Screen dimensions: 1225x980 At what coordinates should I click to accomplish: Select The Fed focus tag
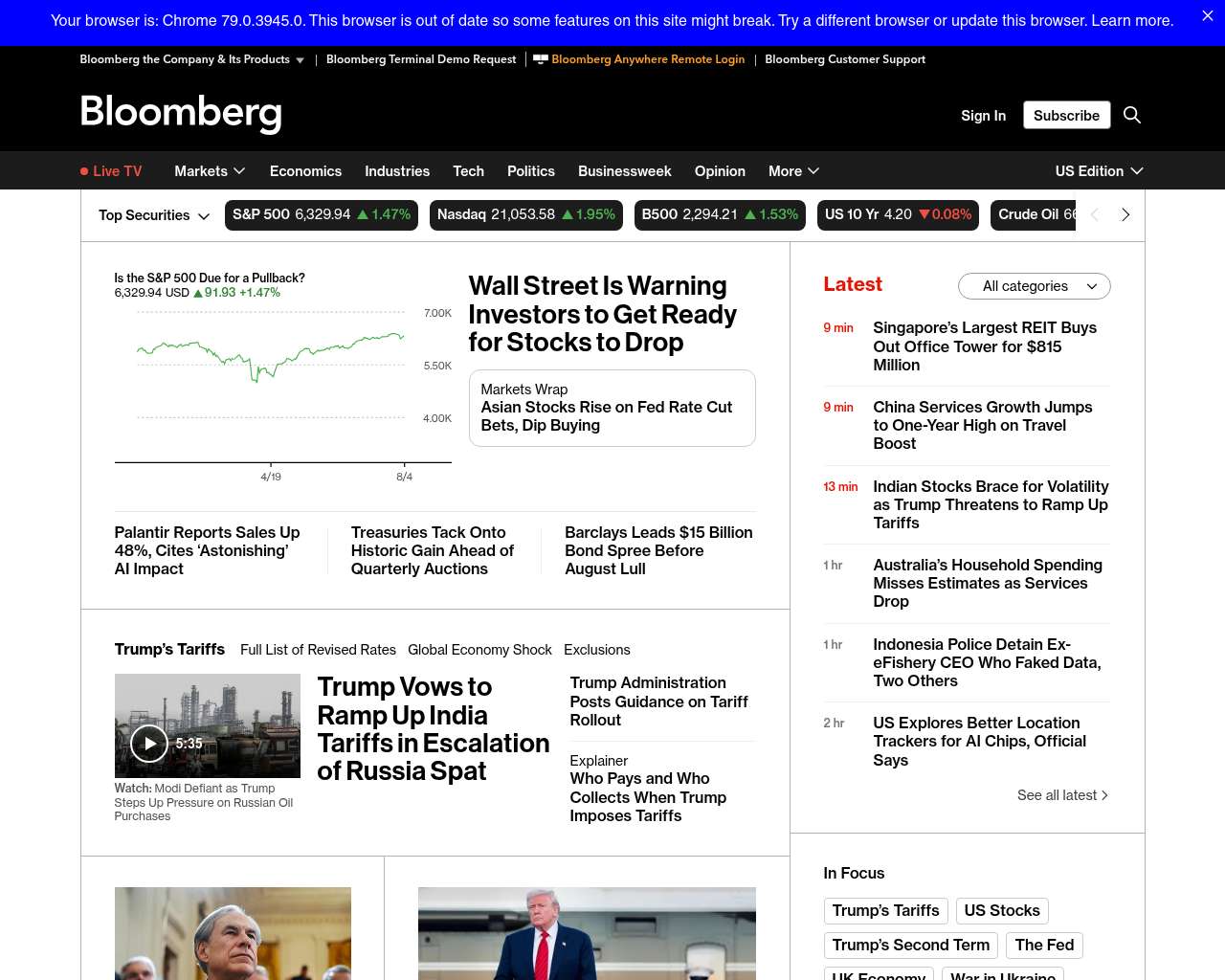[x=1044, y=946]
